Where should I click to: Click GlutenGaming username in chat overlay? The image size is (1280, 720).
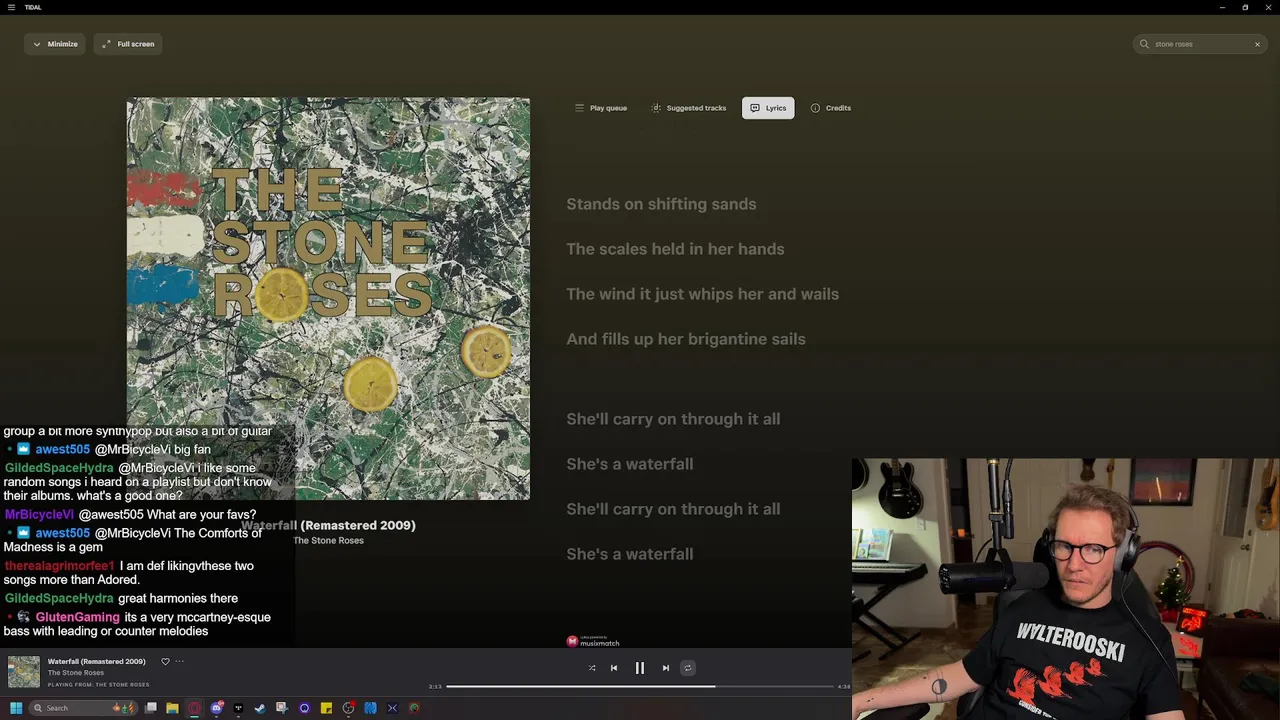click(77, 618)
